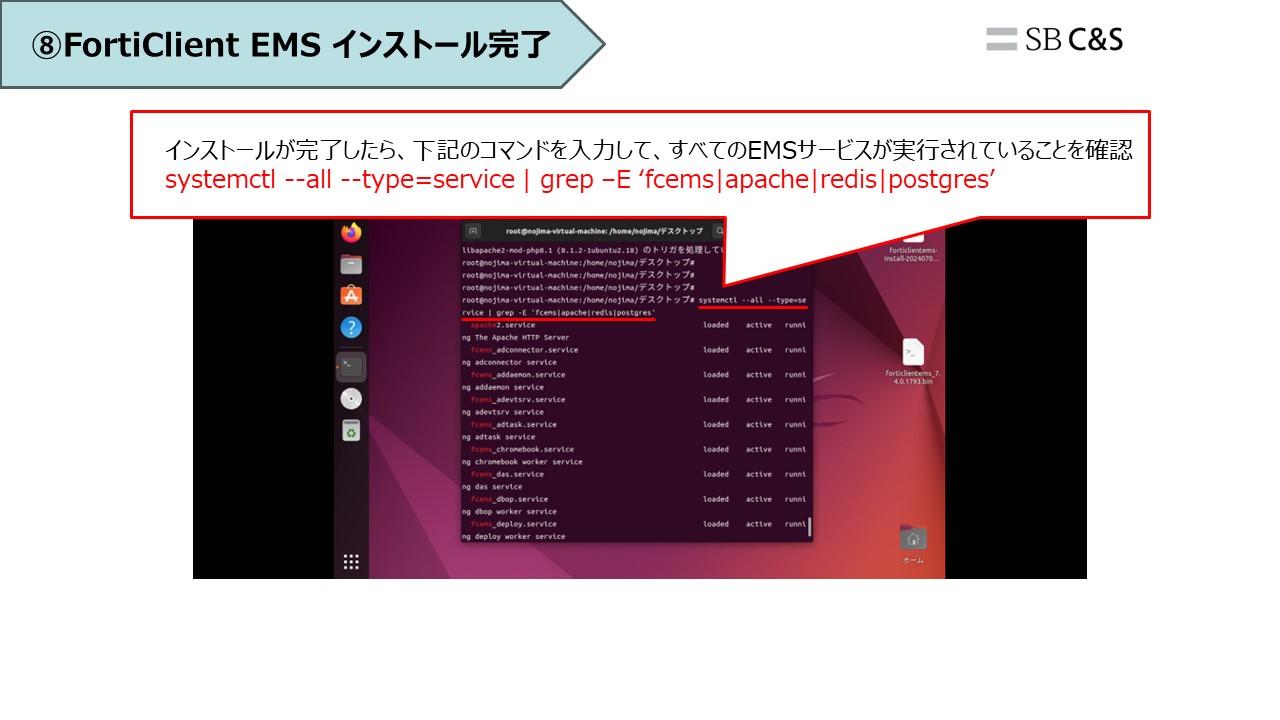The image size is (1280, 720).
Task: Open the Trash icon in dock
Action: pos(351,430)
